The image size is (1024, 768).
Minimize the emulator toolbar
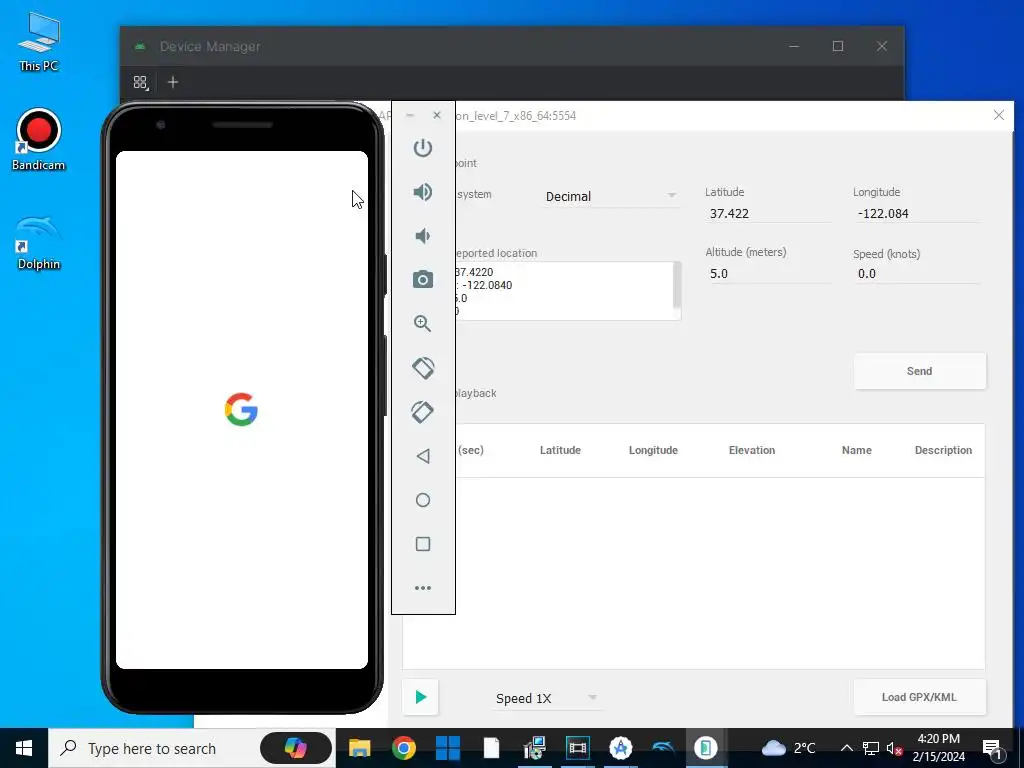pyautogui.click(x=409, y=115)
